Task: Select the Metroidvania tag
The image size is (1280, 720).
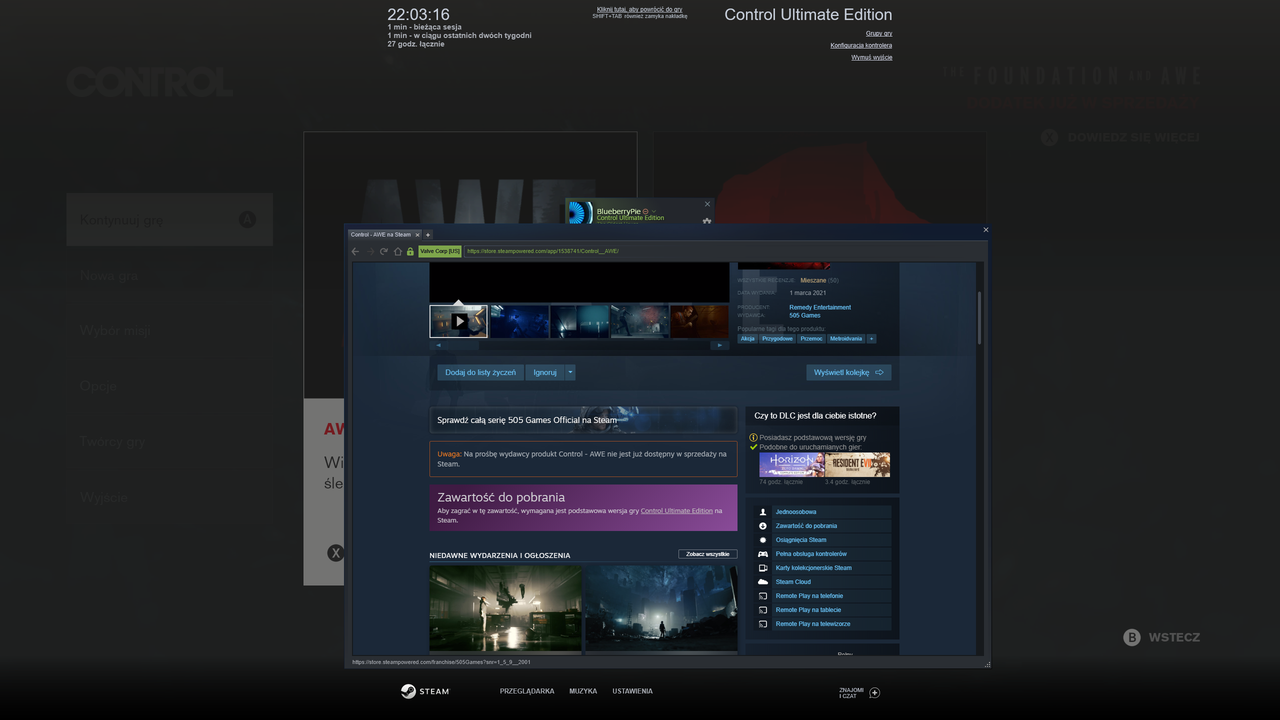Action: [x=846, y=339]
